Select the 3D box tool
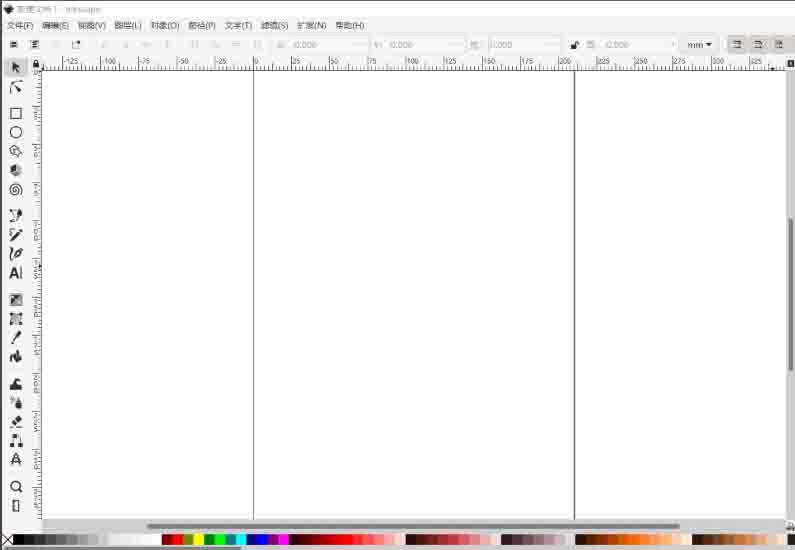 point(16,170)
